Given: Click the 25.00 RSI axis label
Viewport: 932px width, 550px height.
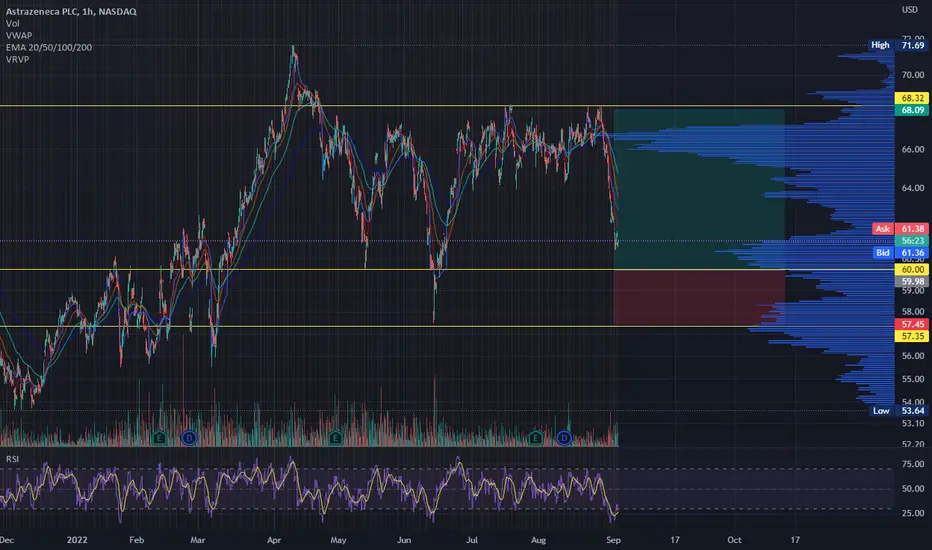Looking at the screenshot, I should 912,513.
